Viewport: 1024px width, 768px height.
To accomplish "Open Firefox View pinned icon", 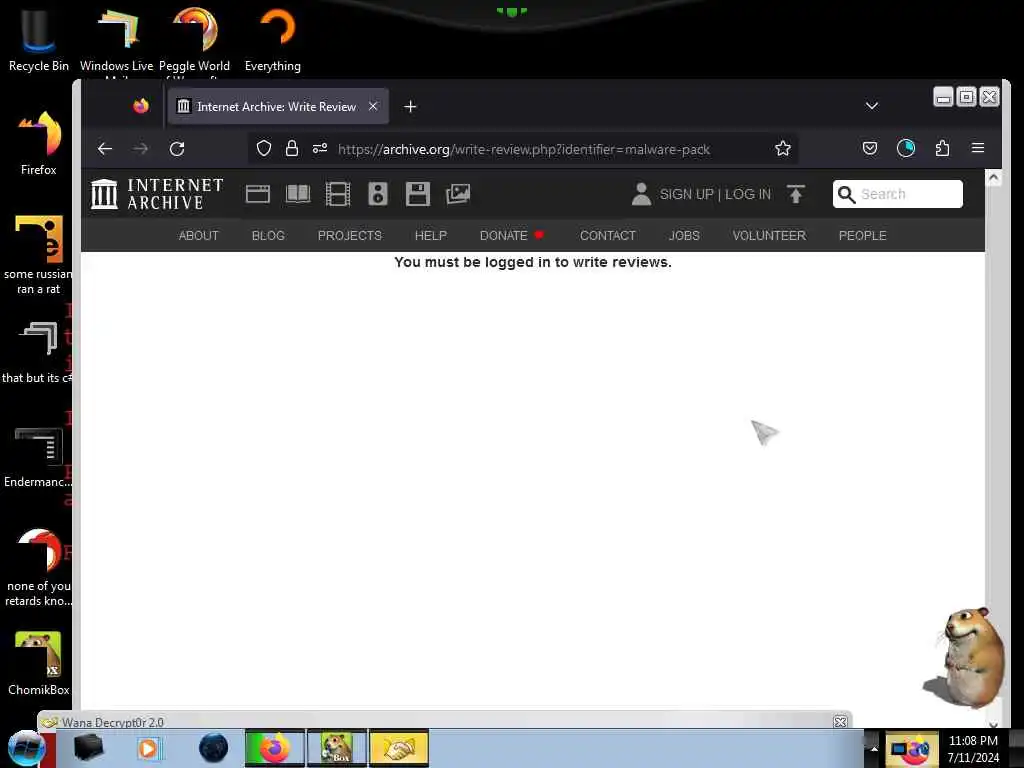I will point(141,106).
